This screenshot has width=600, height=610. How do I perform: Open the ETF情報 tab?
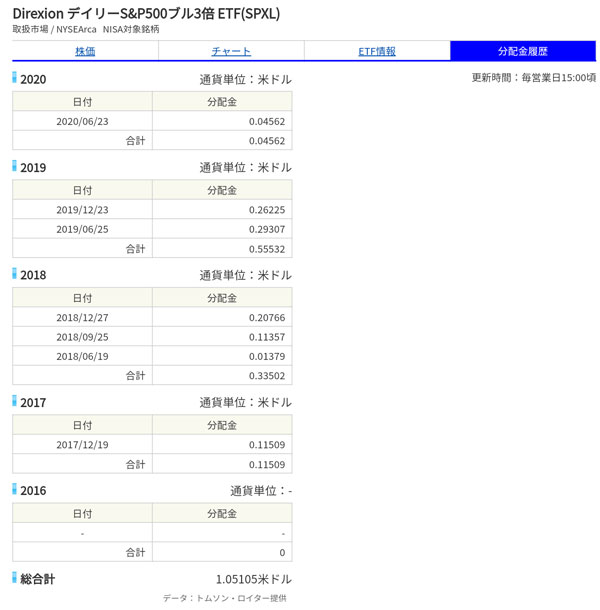pyautogui.click(x=377, y=51)
